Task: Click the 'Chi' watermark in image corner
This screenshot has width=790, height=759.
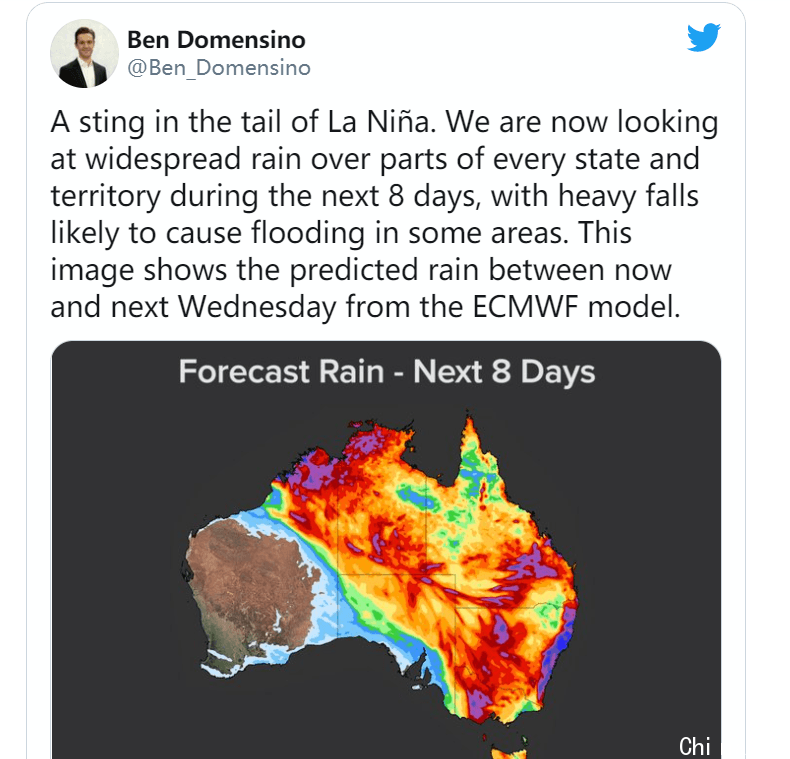Action: pos(695,745)
